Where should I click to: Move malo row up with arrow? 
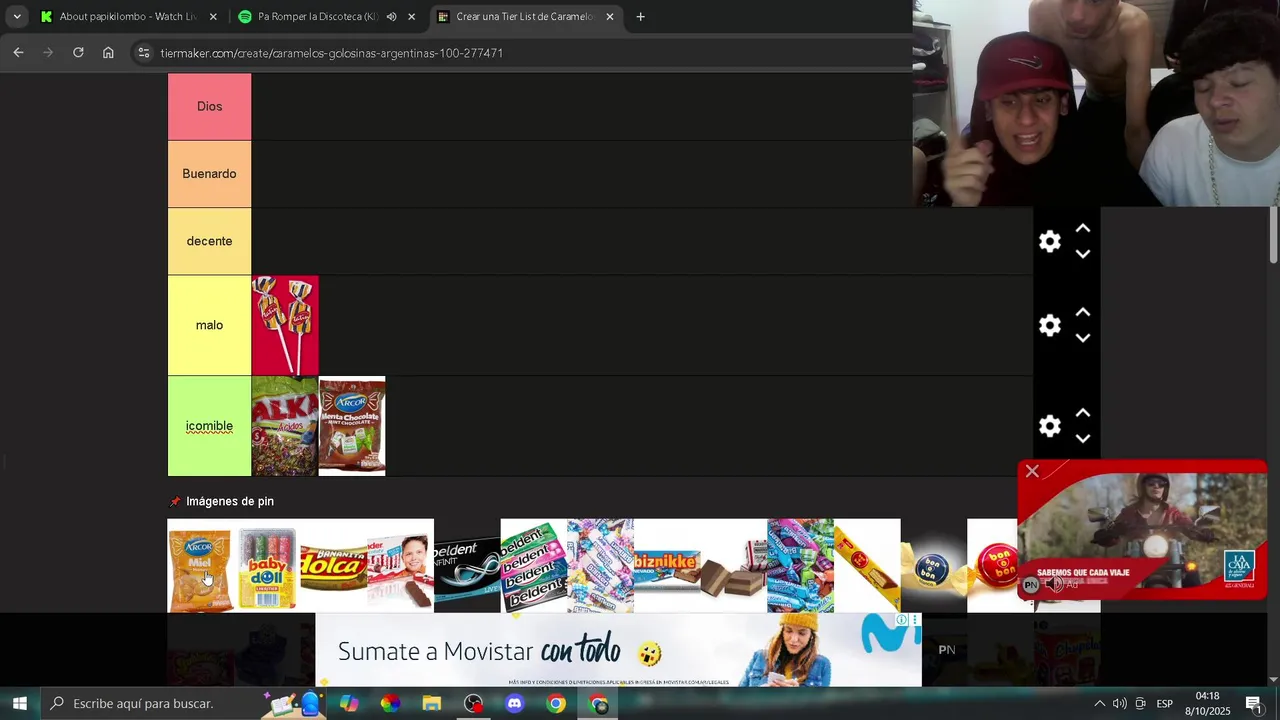click(1083, 312)
